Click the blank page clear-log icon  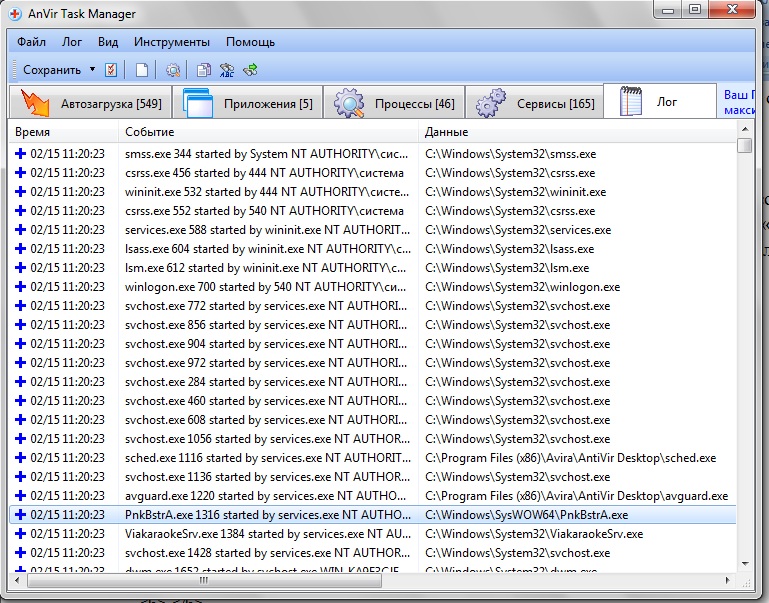coord(142,70)
